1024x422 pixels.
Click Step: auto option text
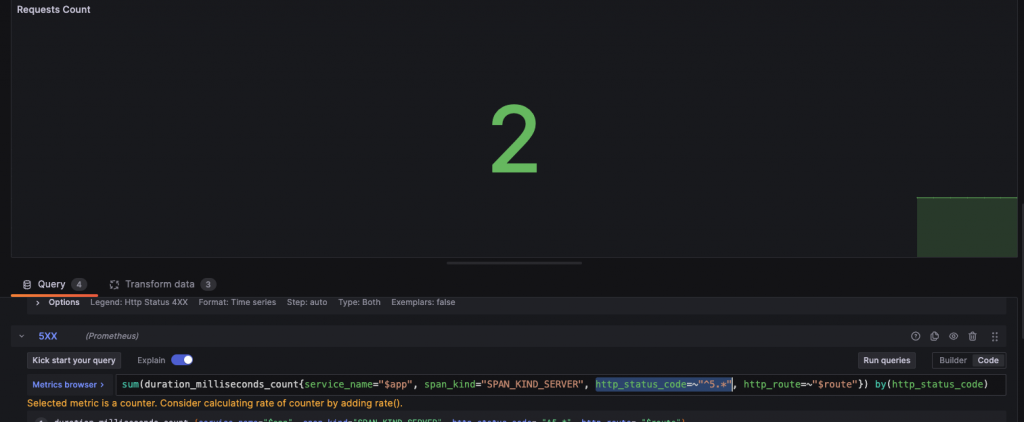(x=307, y=302)
